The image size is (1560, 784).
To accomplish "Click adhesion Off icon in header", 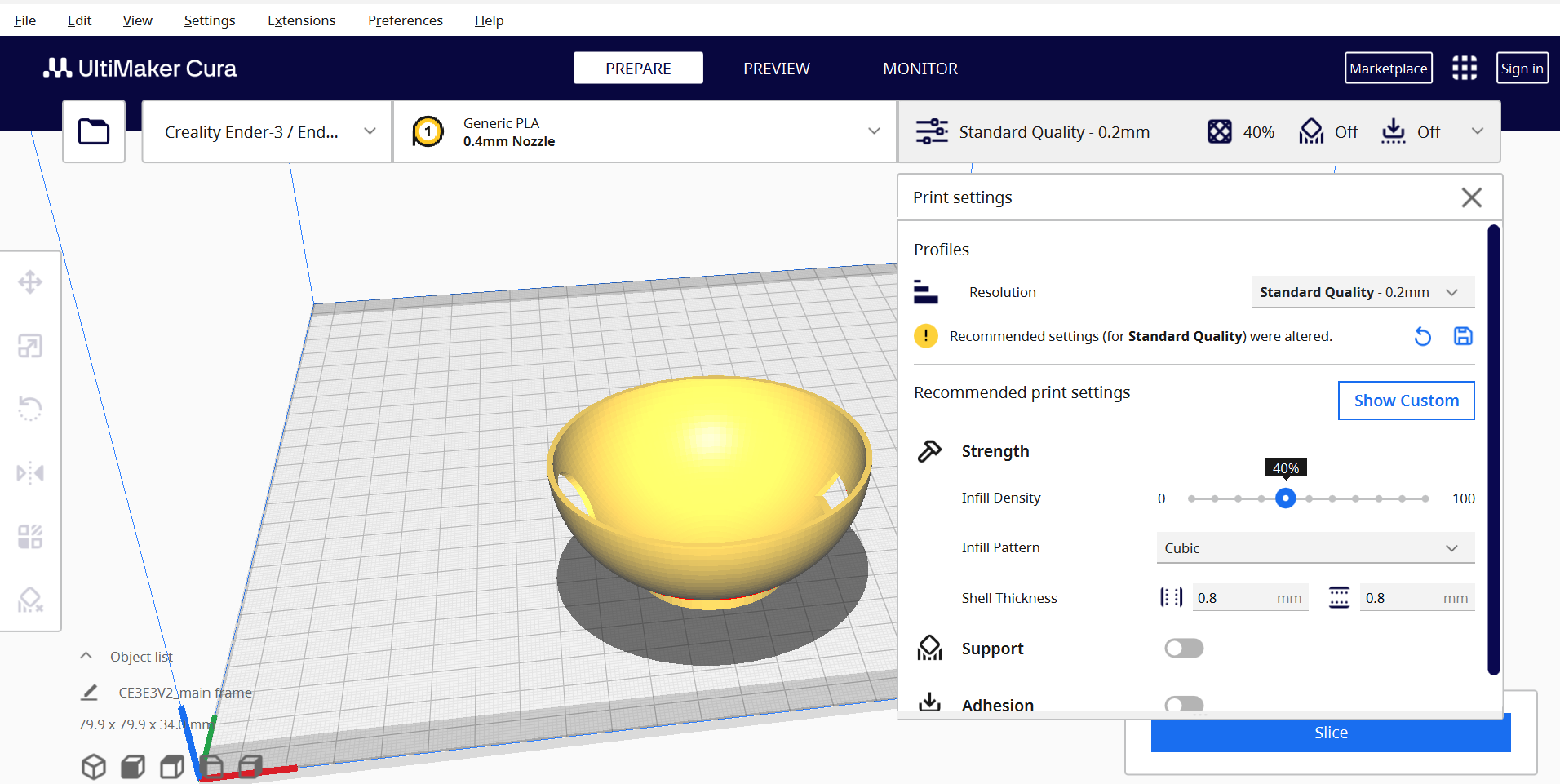I will pyautogui.click(x=1394, y=131).
